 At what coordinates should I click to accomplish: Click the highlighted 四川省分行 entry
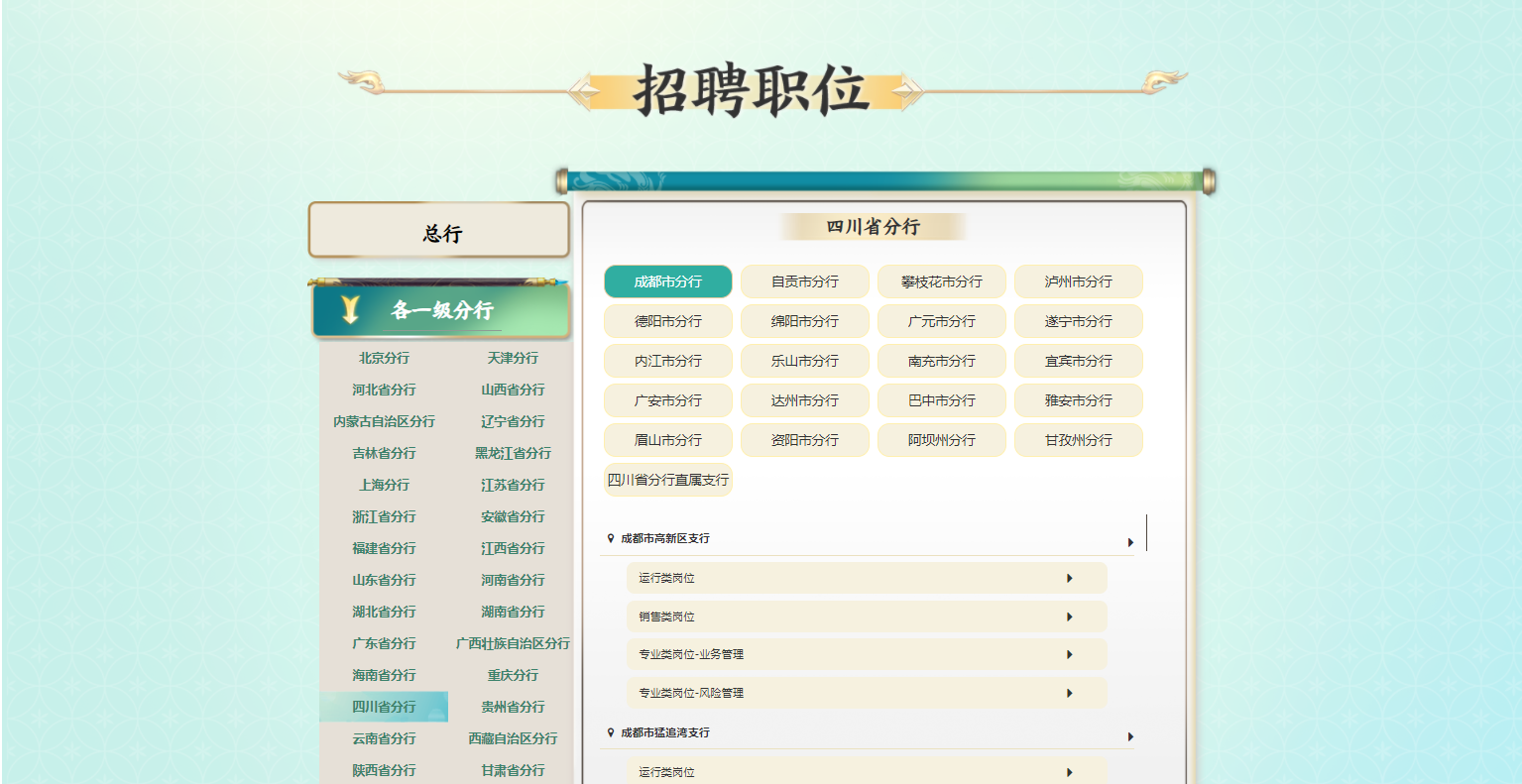384,707
